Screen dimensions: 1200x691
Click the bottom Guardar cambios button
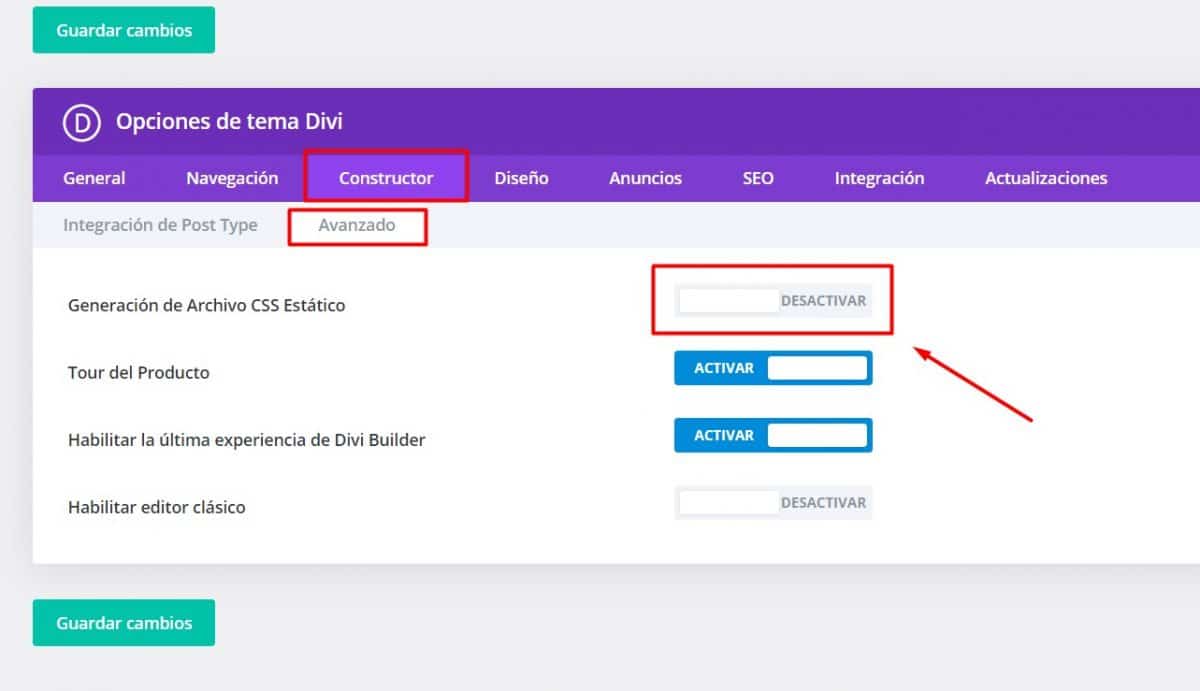pos(124,623)
